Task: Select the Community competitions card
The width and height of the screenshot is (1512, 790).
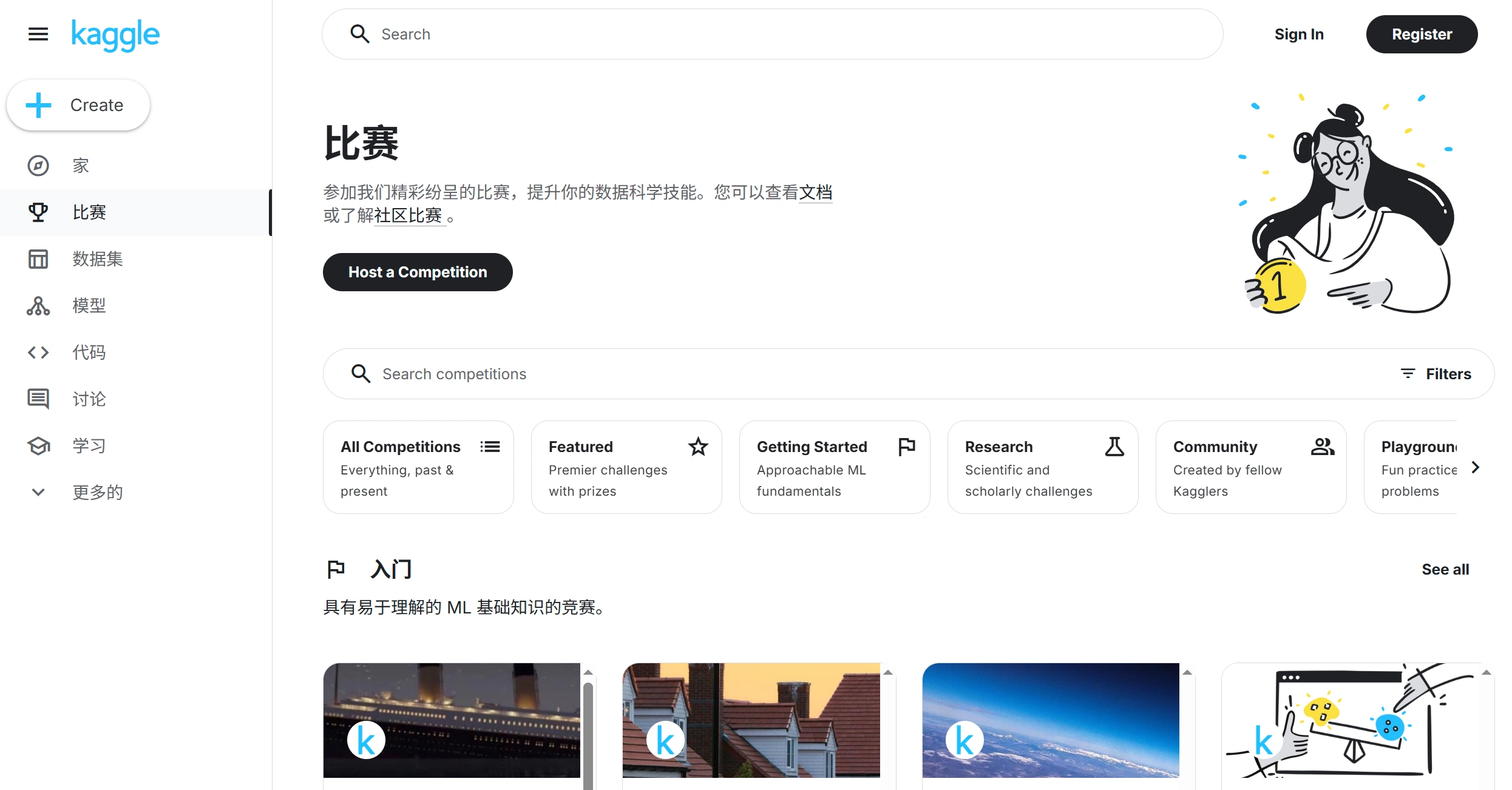Action: (1250, 467)
